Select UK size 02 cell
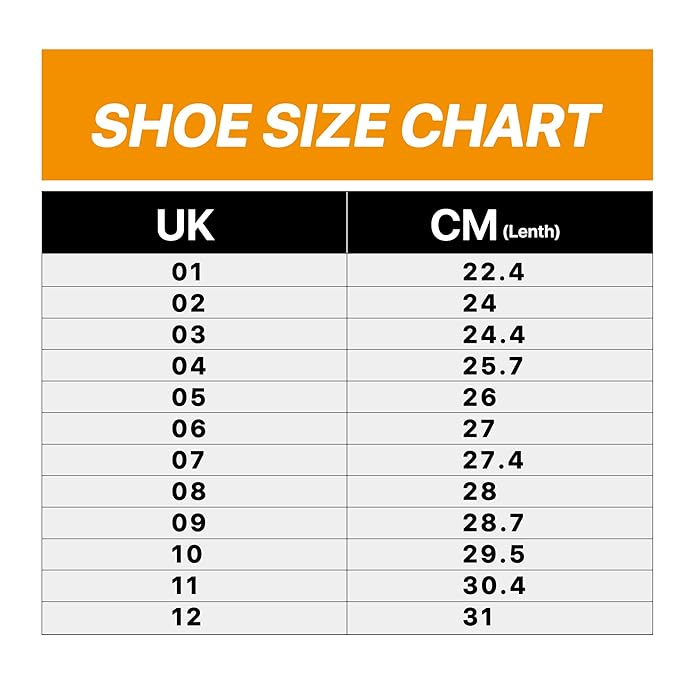Screen dimensions: 695x695 coord(188,304)
